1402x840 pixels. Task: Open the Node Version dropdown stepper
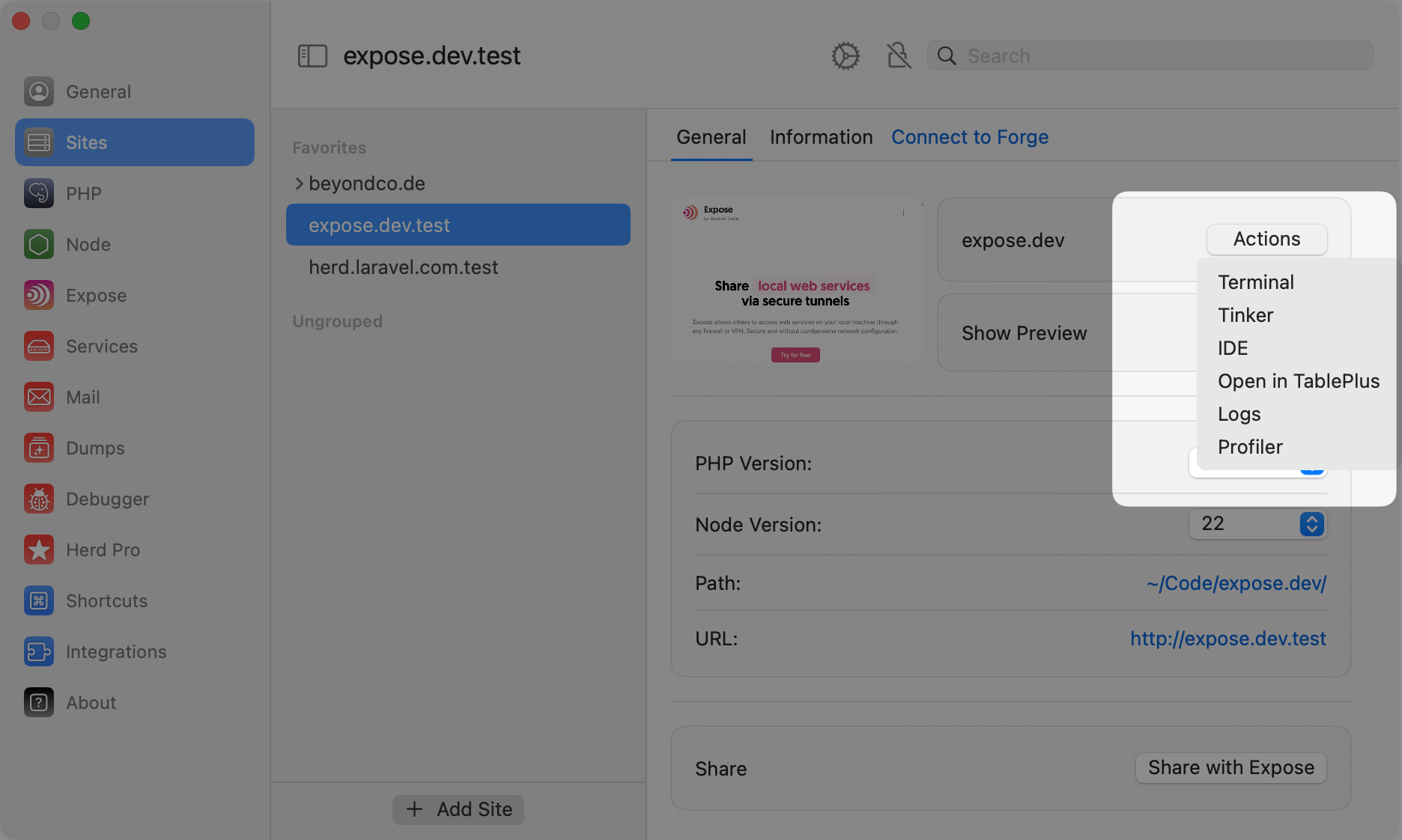1311,524
